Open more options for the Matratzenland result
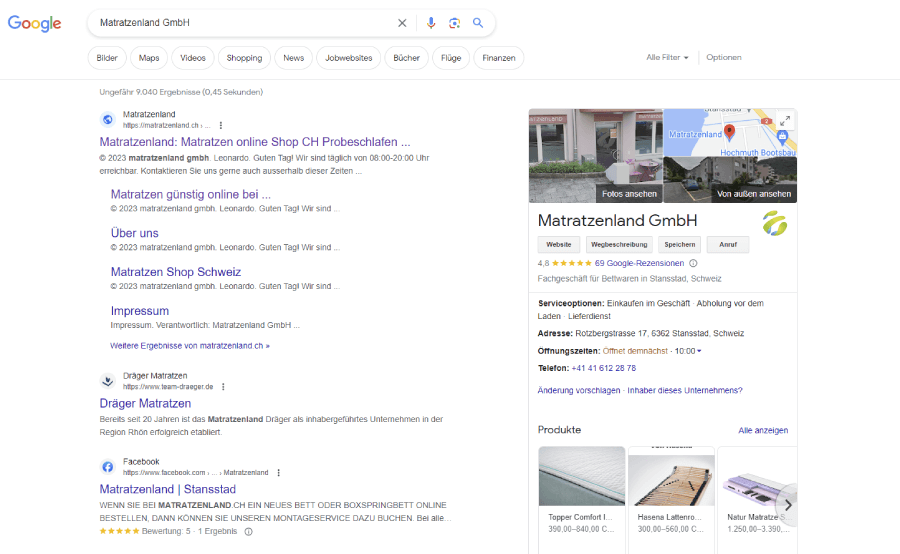The width and height of the screenshot is (900, 554). [221, 125]
